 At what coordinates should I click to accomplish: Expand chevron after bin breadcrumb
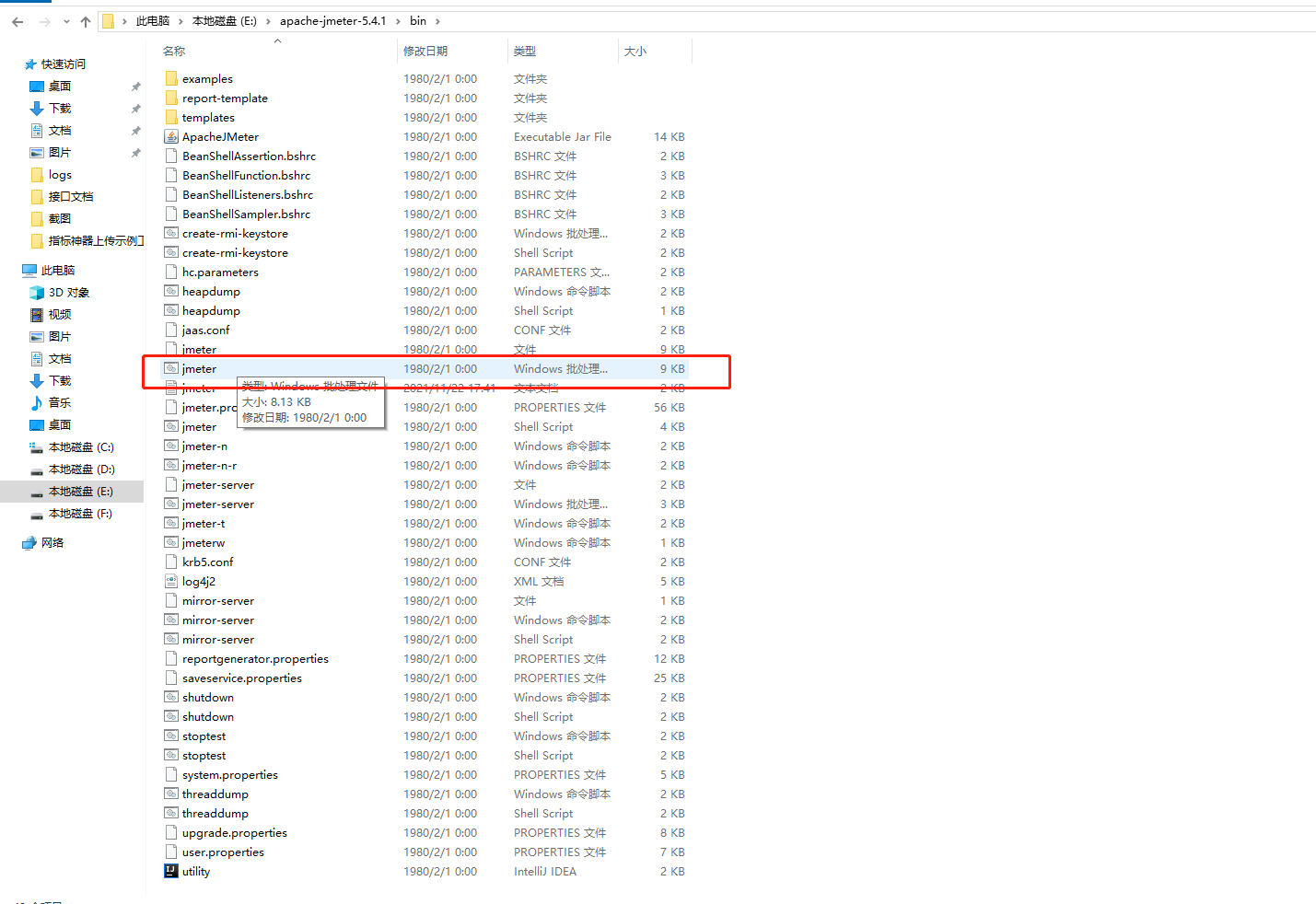click(437, 21)
